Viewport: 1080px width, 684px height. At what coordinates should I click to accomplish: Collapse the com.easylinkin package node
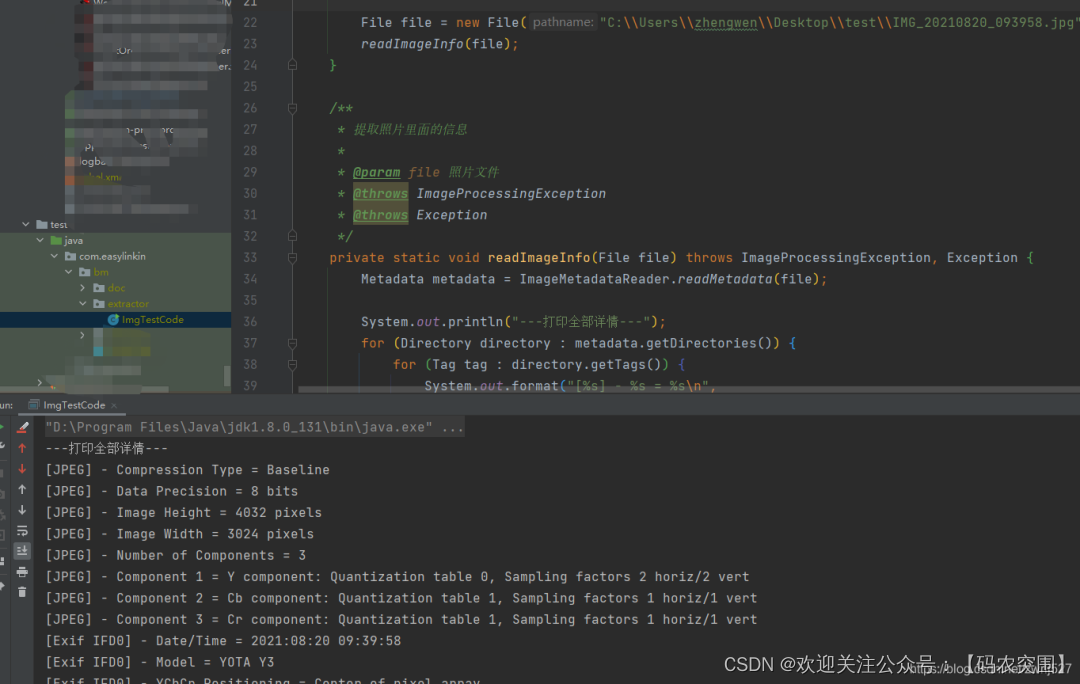point(54,256)
